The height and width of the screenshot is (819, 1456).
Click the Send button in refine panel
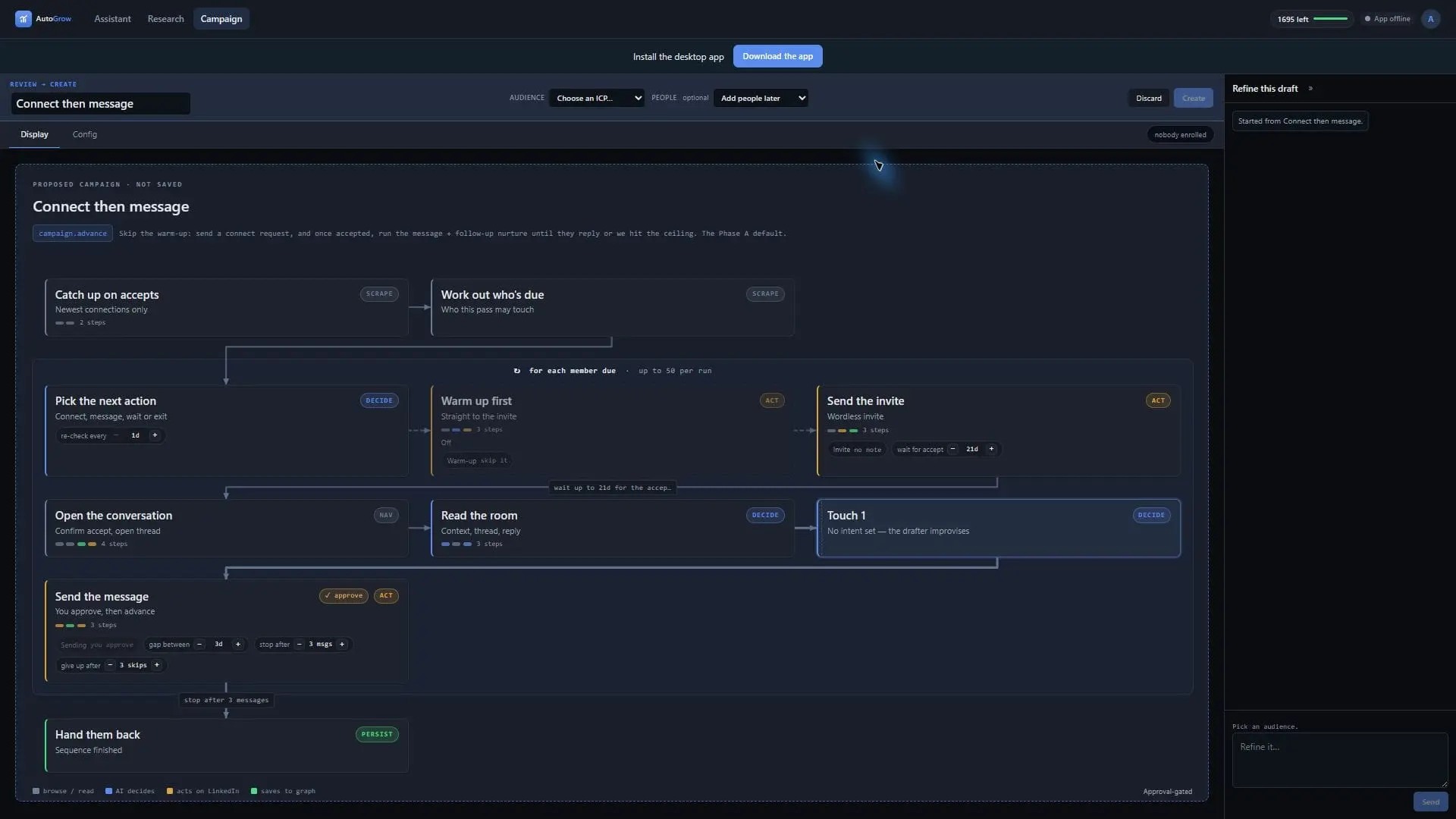(1430, 802)
